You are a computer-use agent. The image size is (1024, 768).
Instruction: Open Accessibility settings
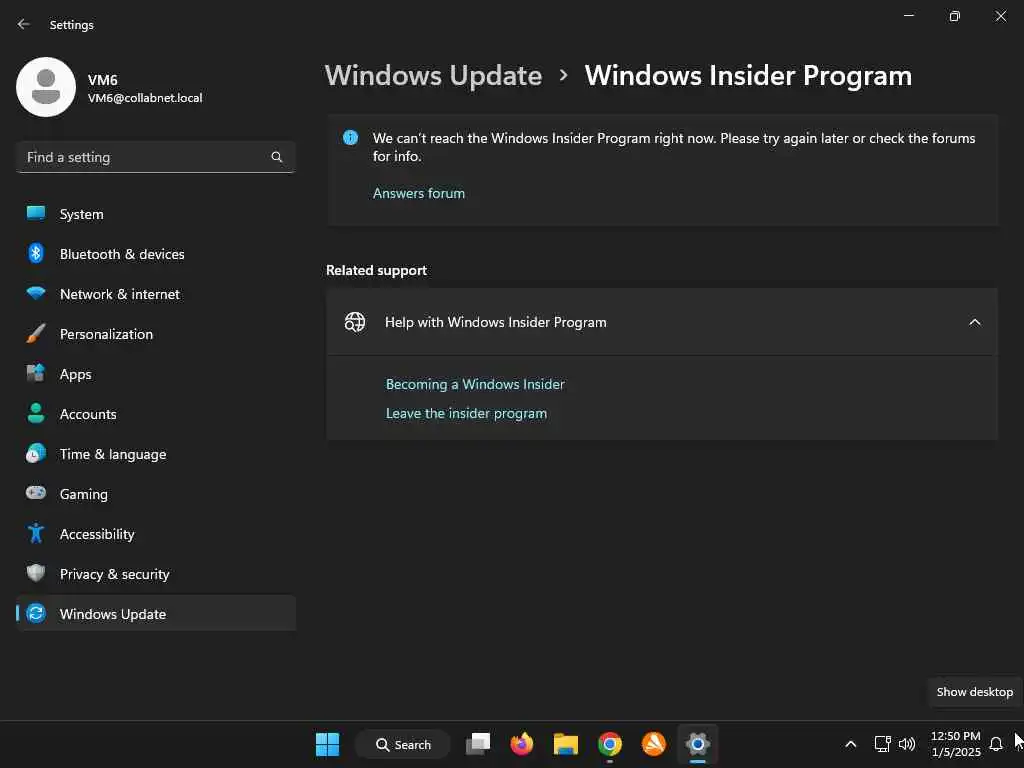click(x=155, y=534)
